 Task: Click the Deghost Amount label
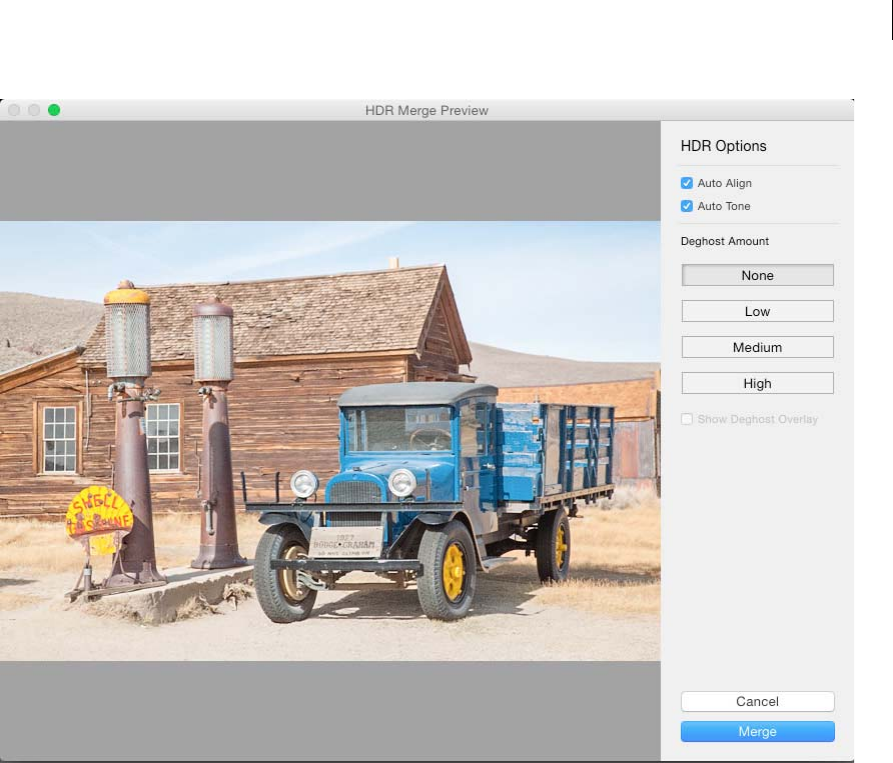click(x=724, y=241)
